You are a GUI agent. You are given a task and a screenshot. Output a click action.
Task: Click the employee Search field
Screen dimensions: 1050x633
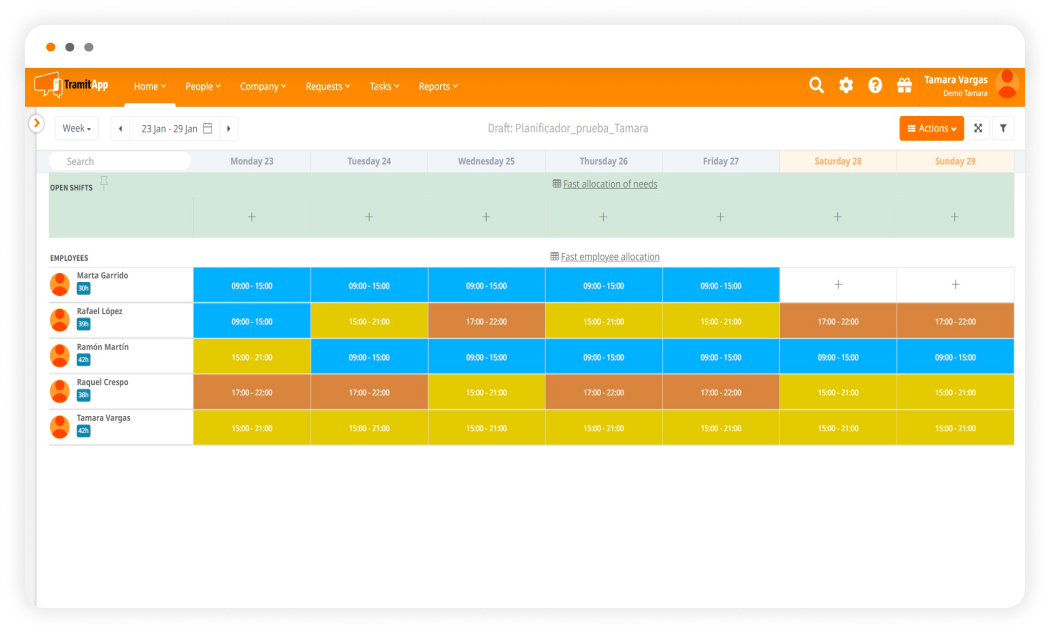point(120,161)
